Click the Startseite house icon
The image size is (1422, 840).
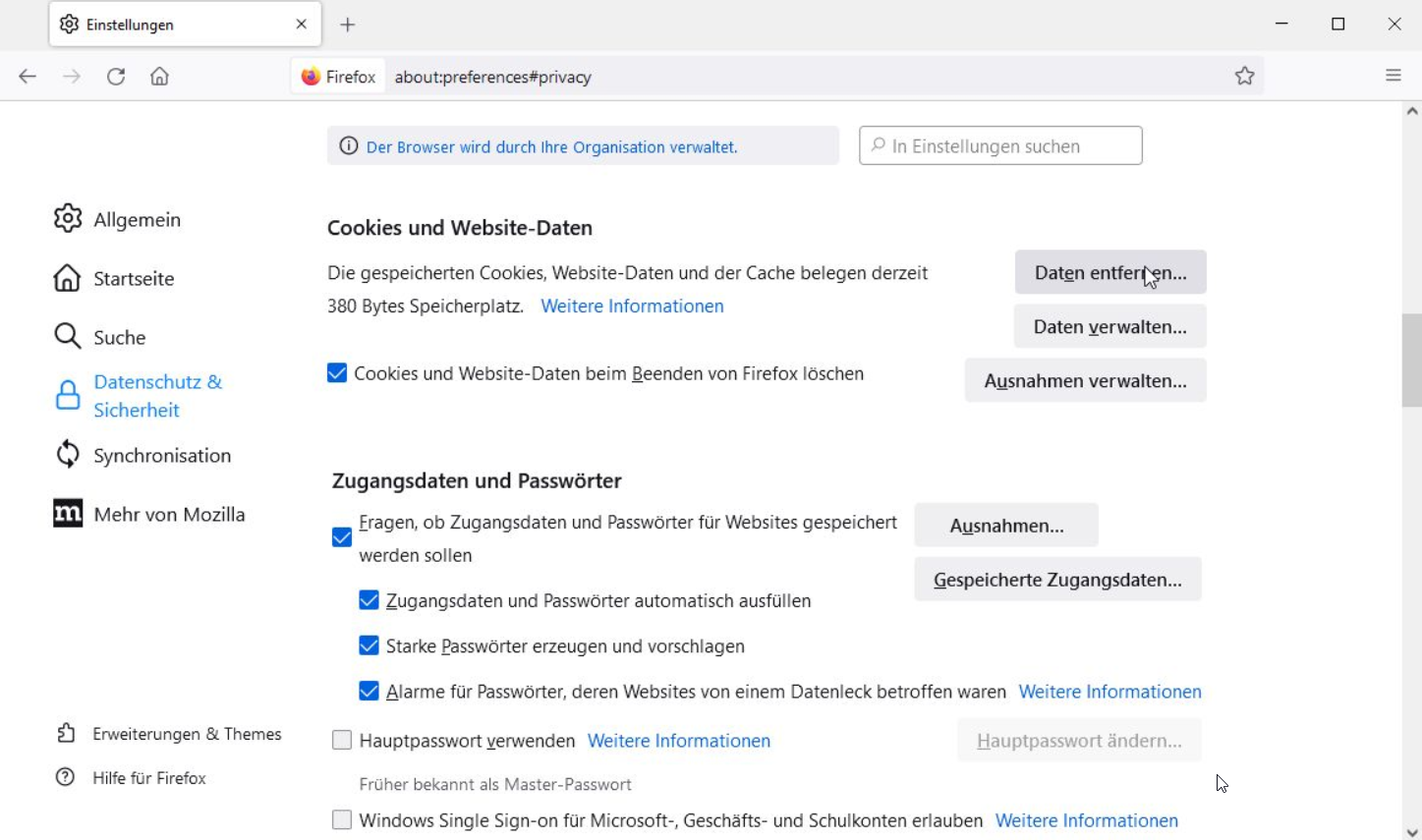point(67,278)
